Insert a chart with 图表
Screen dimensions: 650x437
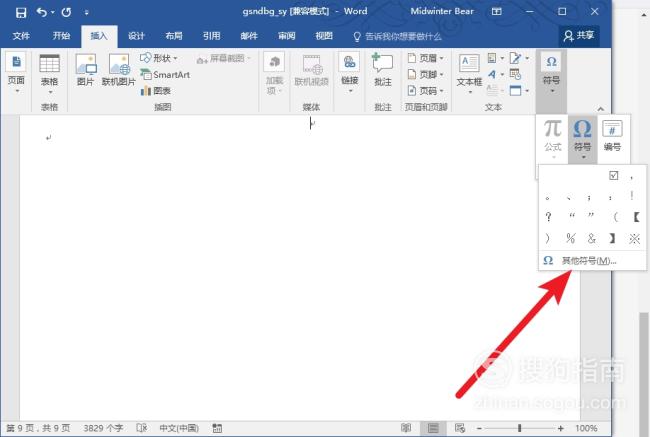pos(156,91)
